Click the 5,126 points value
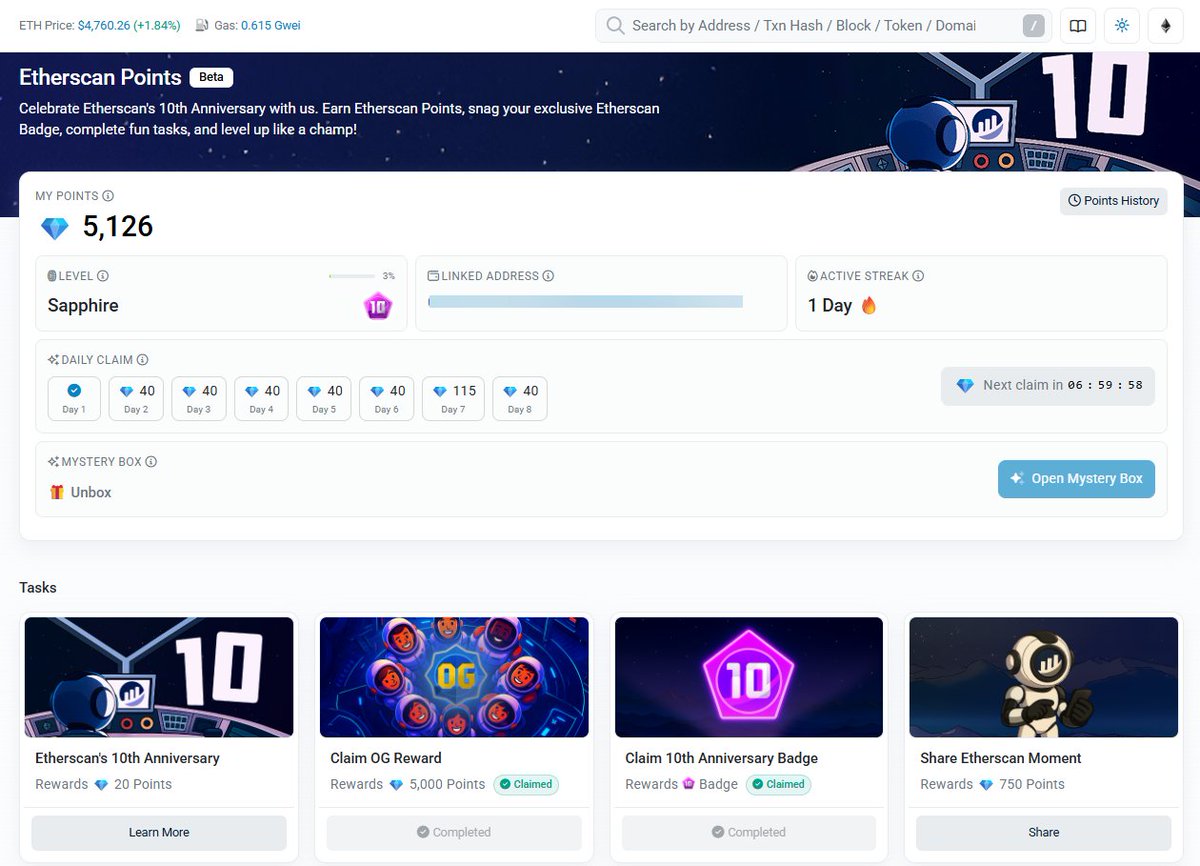Image resolution: width=1200 pixels, height=866 pixels. [x=118, y=227]
